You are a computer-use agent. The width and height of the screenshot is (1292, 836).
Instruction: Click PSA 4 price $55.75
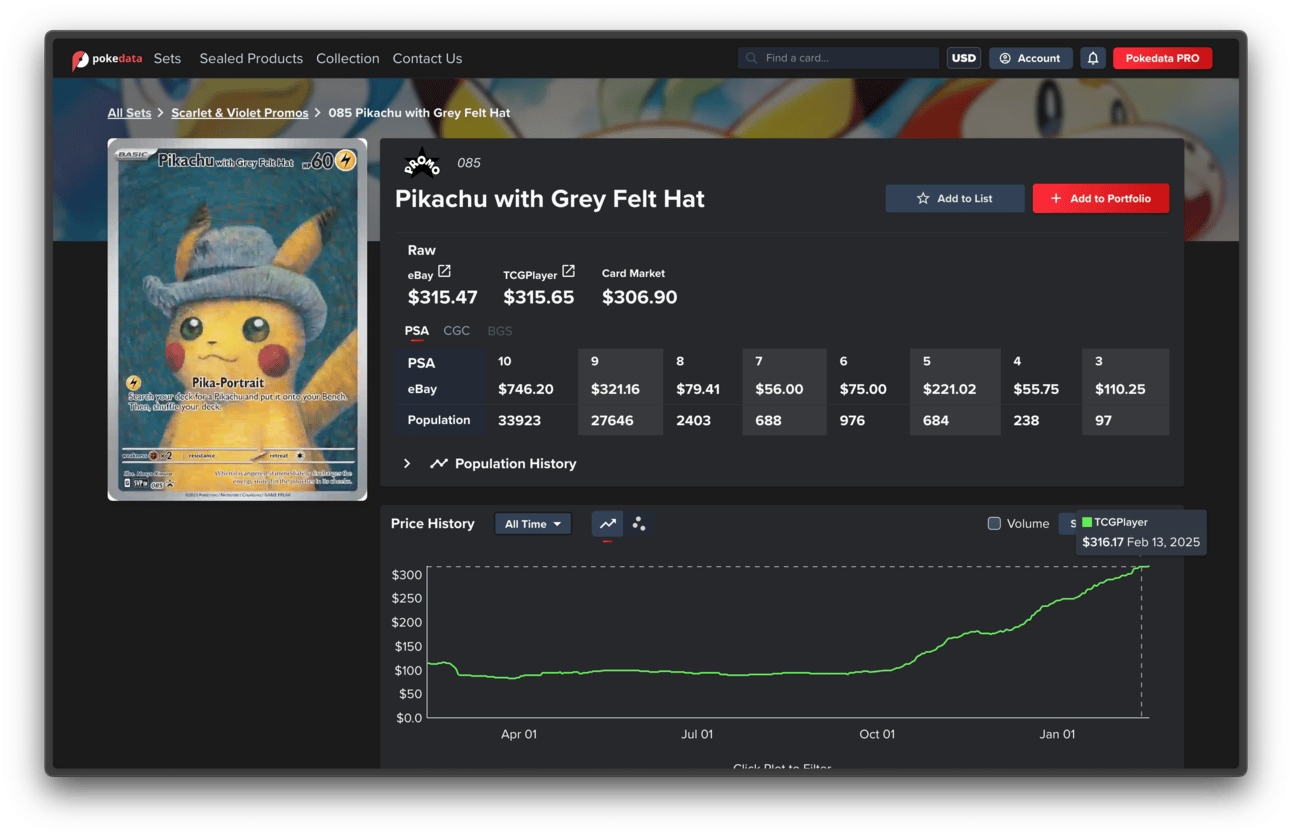[x=1036, y=389]
